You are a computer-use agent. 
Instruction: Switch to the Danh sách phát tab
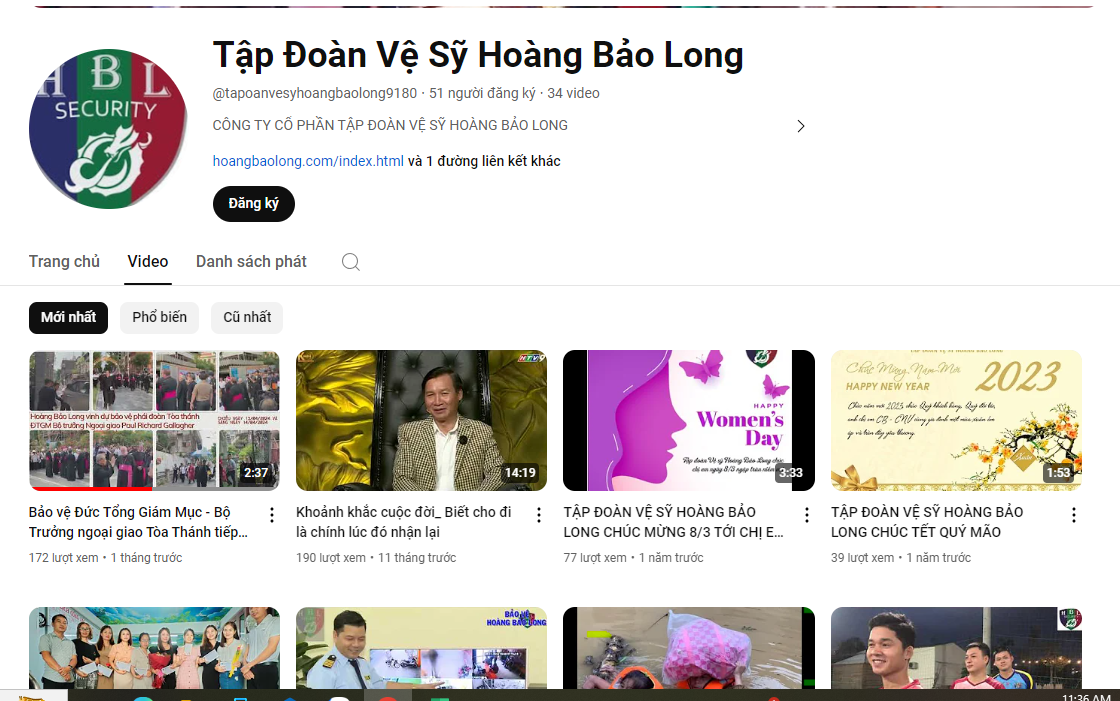tap(251, 262)
